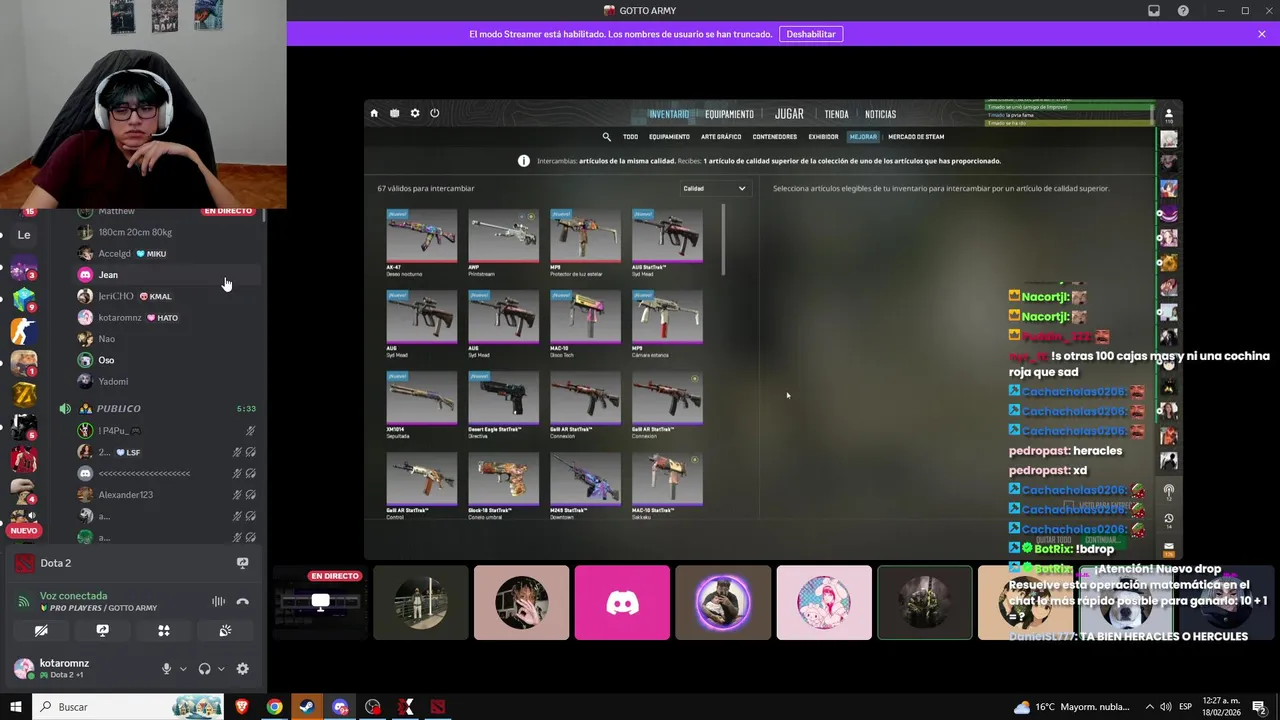Dismiss the streamer mode banner

1262,34
